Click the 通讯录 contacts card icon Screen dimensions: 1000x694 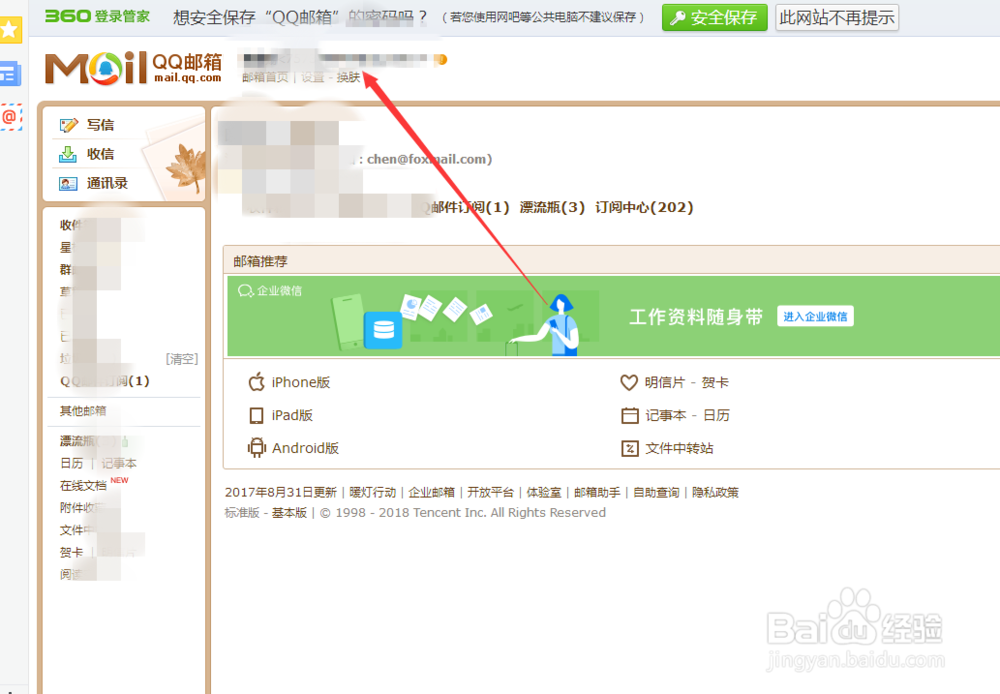68,184
